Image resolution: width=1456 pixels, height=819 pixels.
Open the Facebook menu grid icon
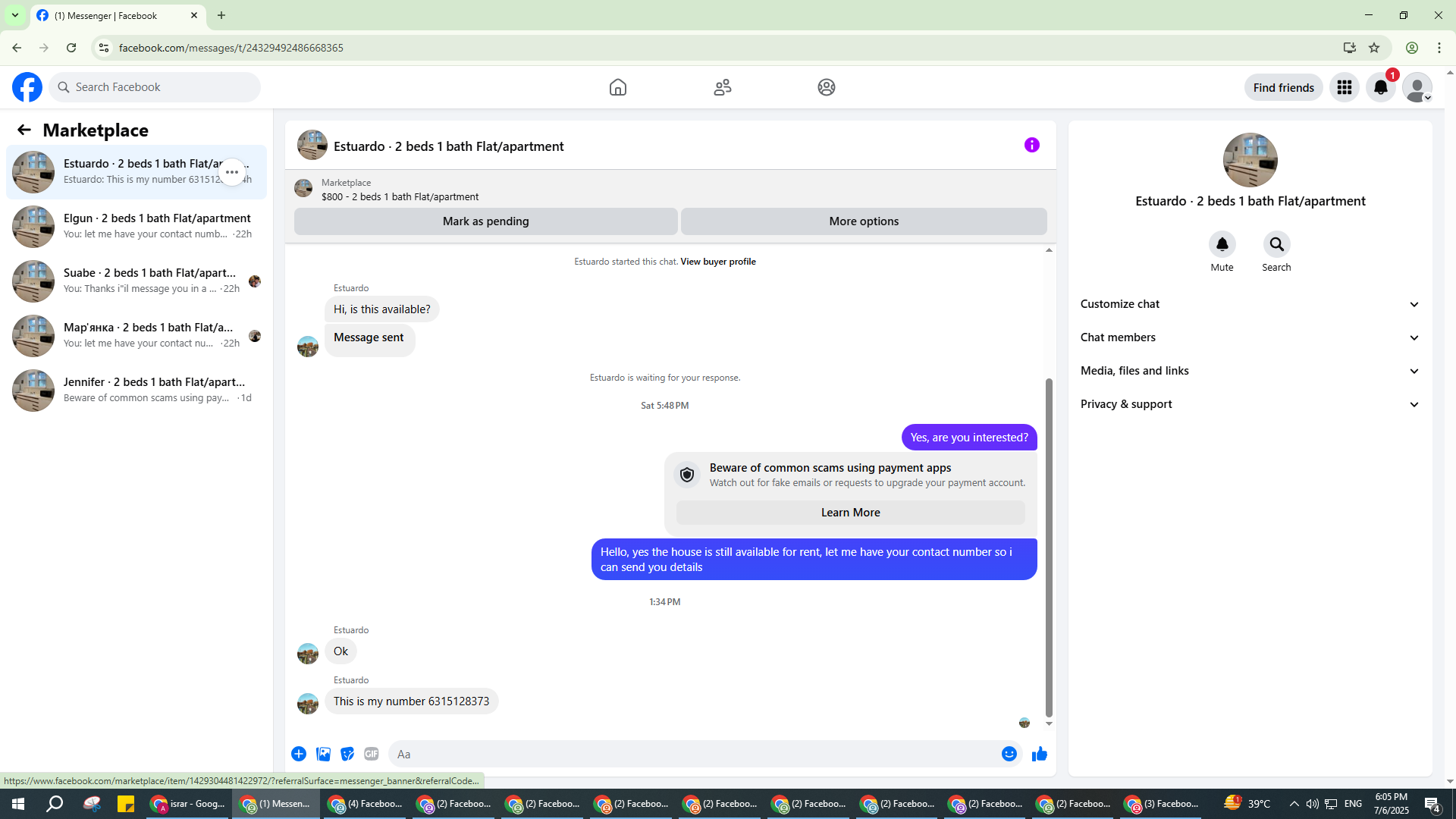coord(1345,87)
